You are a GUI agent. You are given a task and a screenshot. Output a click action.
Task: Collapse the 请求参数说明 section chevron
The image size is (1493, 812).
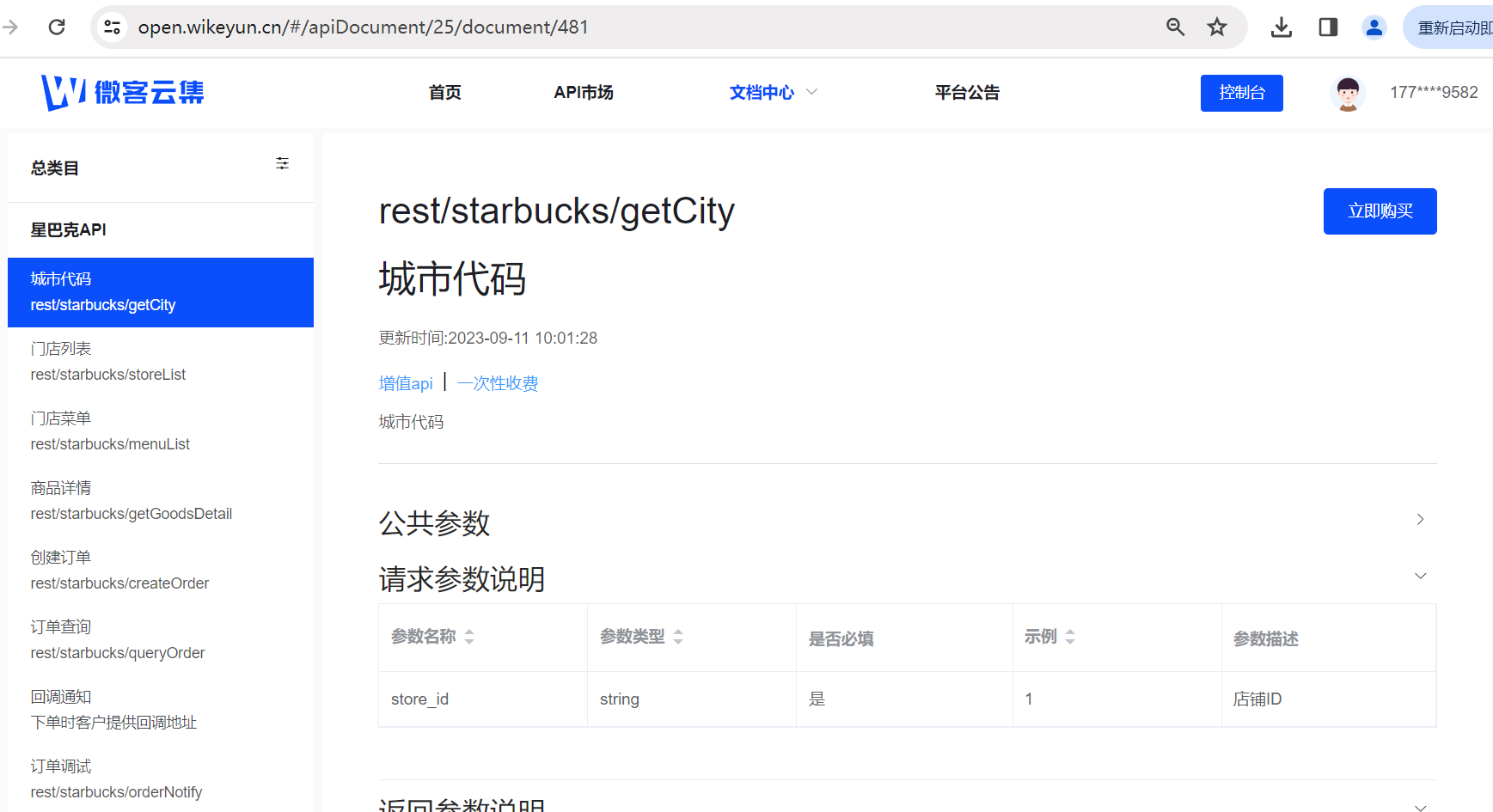click(1420, 576)
